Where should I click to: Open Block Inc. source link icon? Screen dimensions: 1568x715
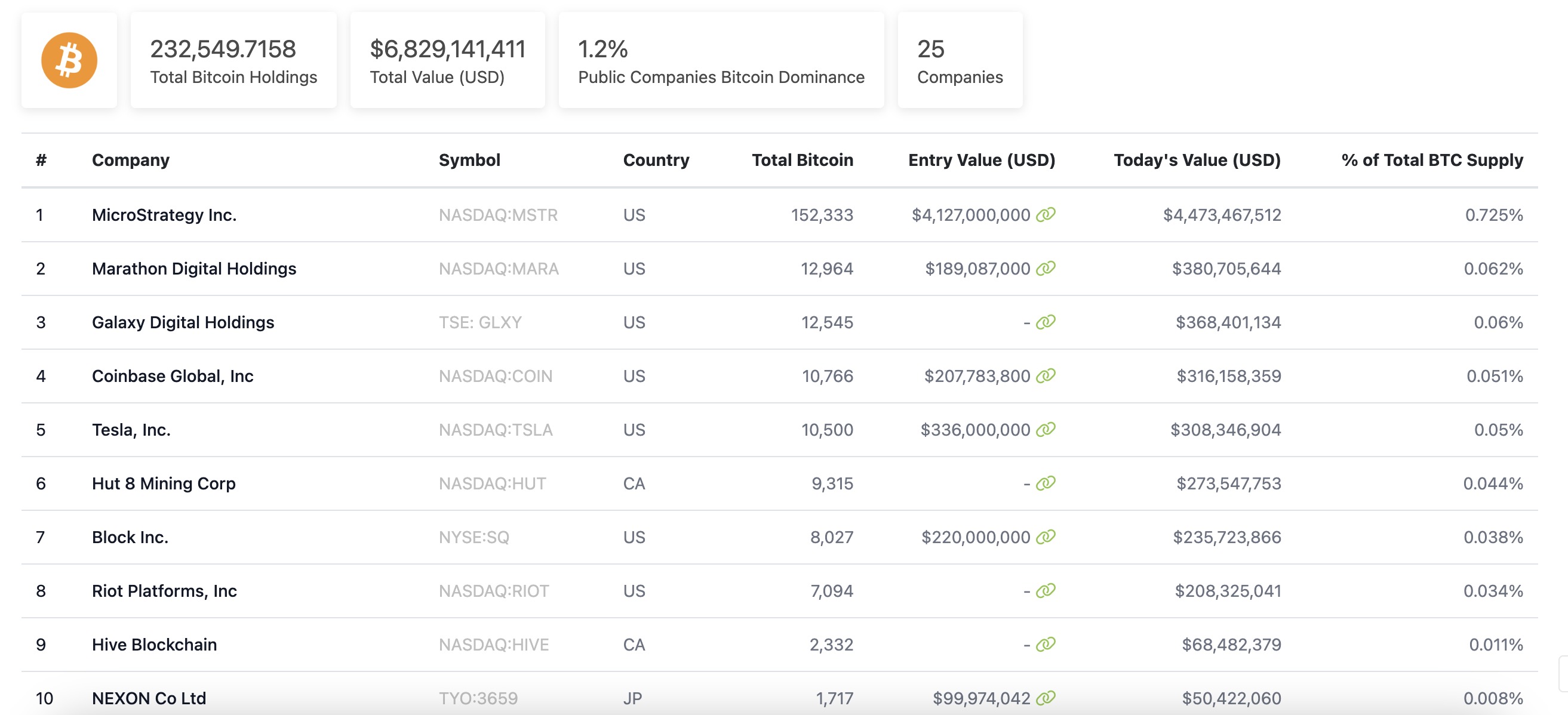[x=1046, y=537]
